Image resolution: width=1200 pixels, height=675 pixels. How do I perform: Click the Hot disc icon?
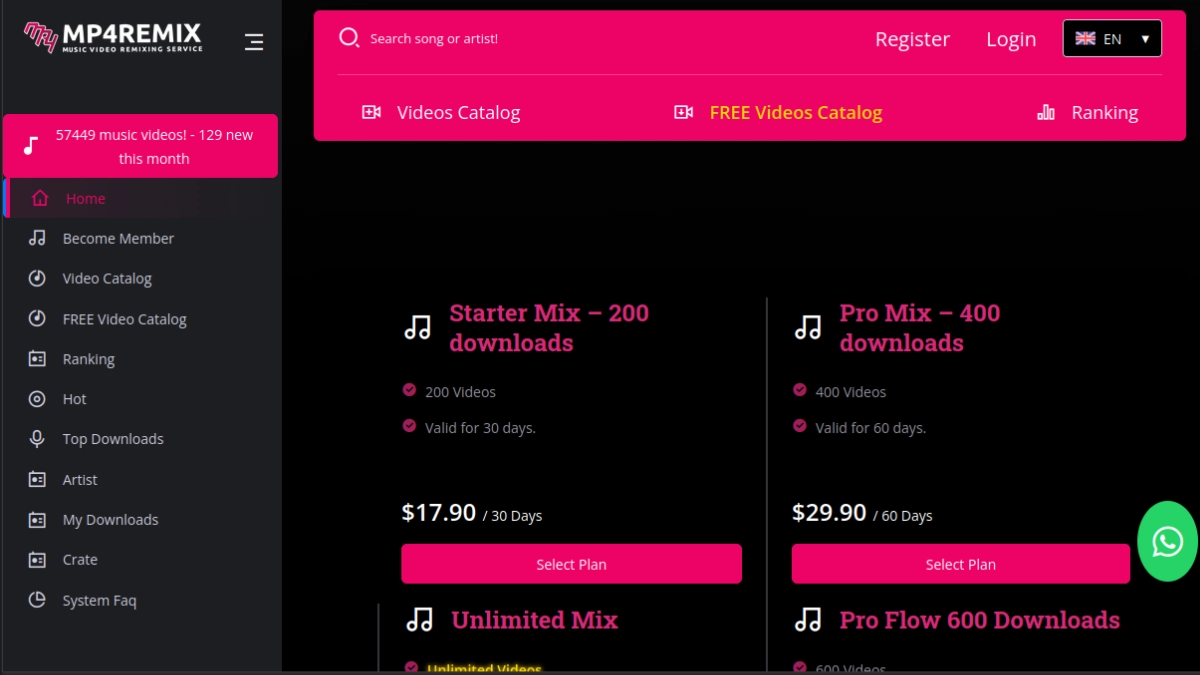37,399
